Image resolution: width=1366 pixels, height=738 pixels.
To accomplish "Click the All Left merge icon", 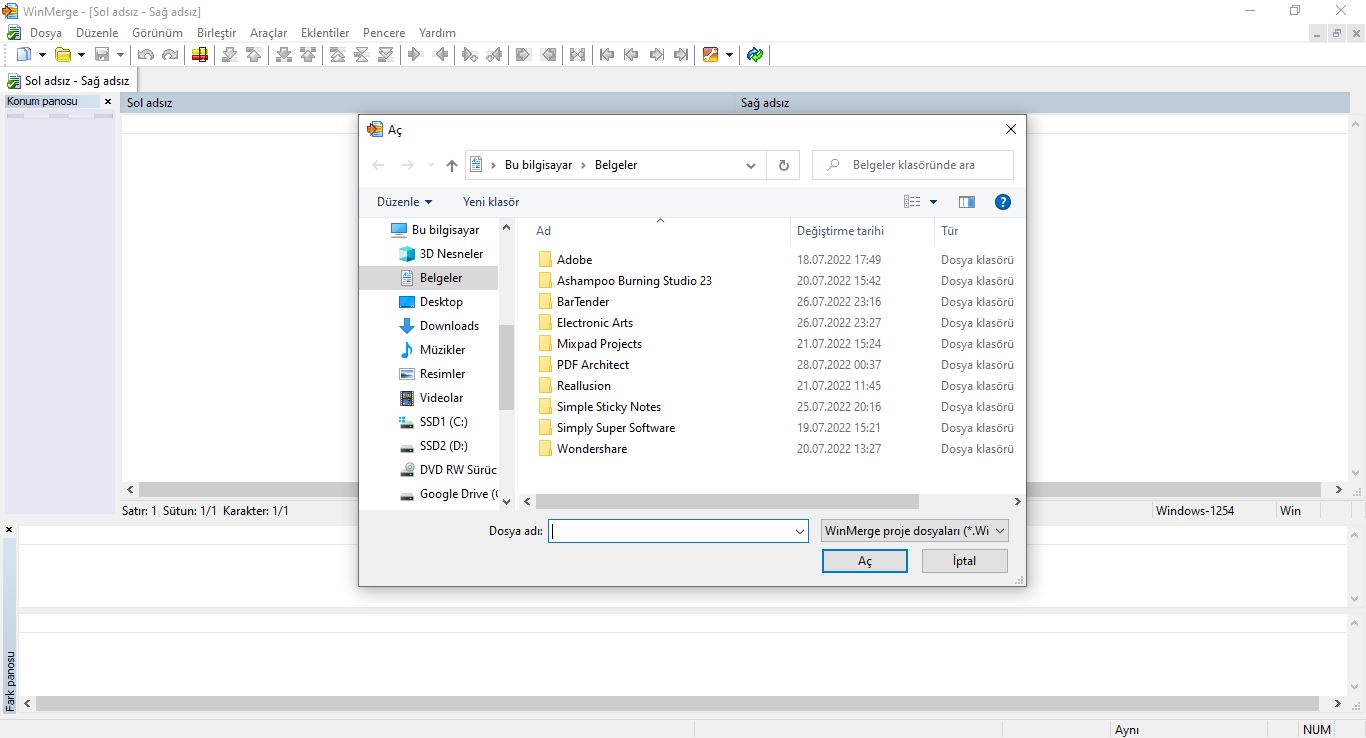I will point(548,54).
